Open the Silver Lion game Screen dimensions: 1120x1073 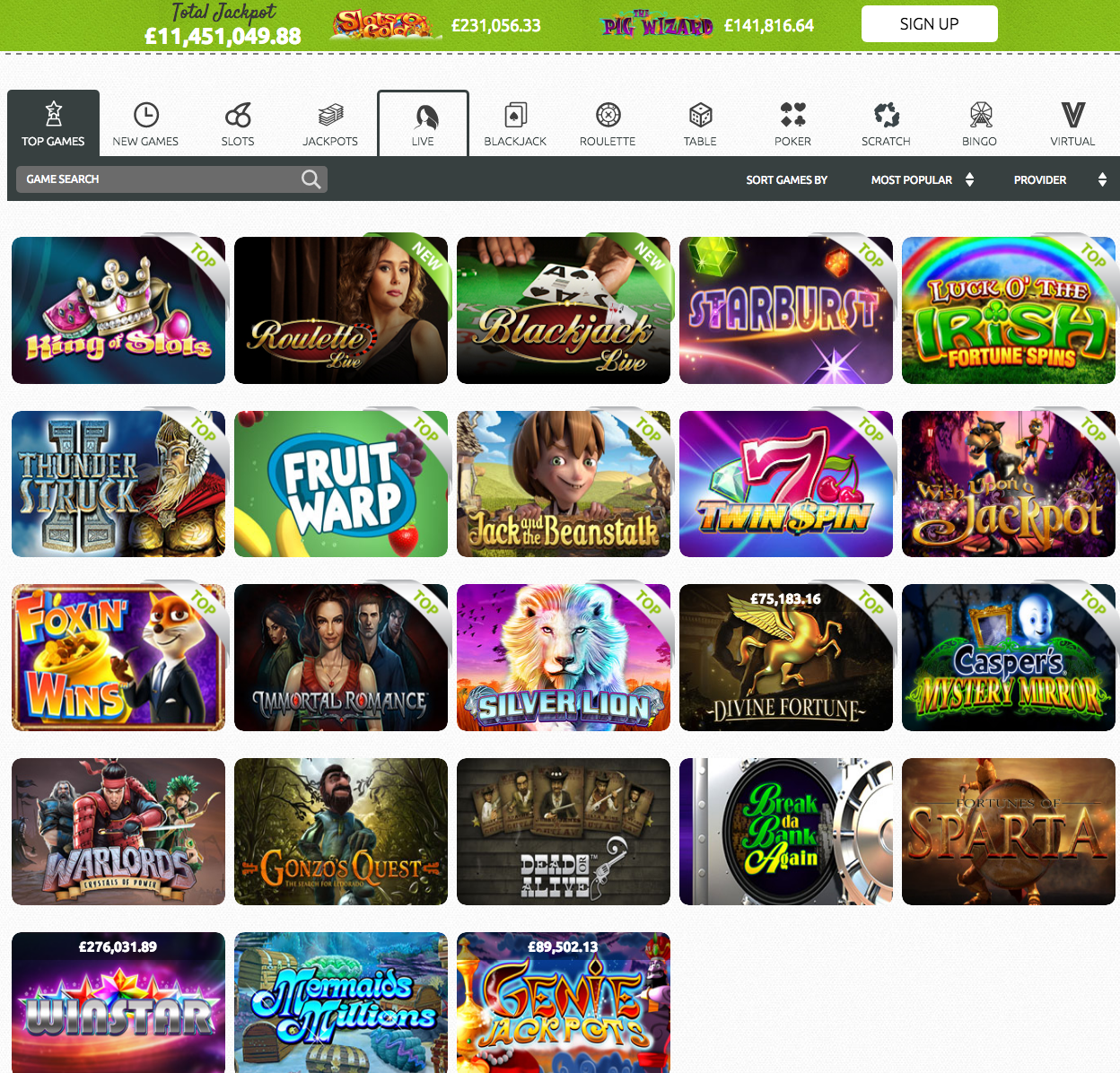tap(564, 658)
